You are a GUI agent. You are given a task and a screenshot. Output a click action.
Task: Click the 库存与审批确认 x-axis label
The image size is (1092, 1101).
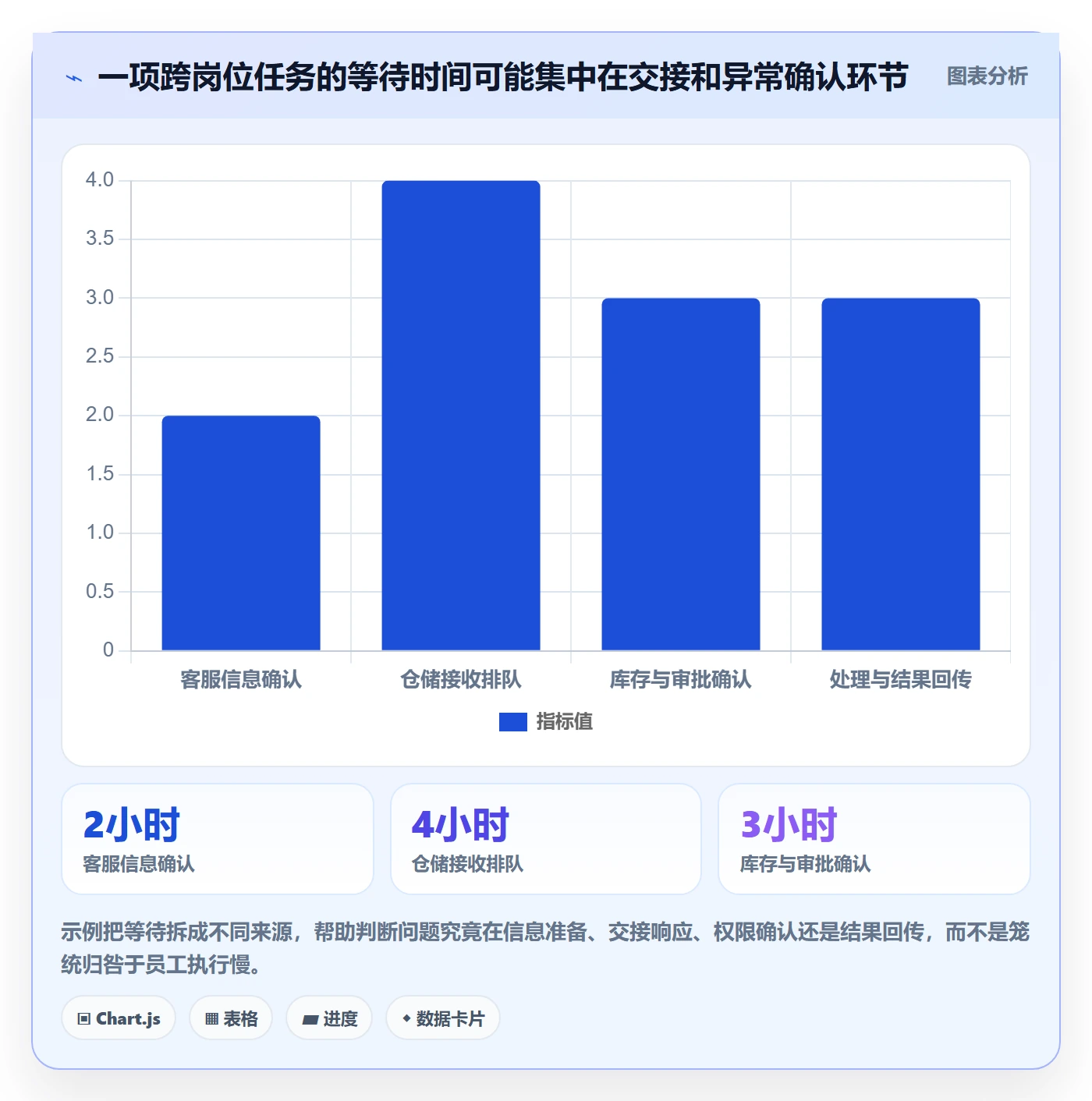coord(681,680)
